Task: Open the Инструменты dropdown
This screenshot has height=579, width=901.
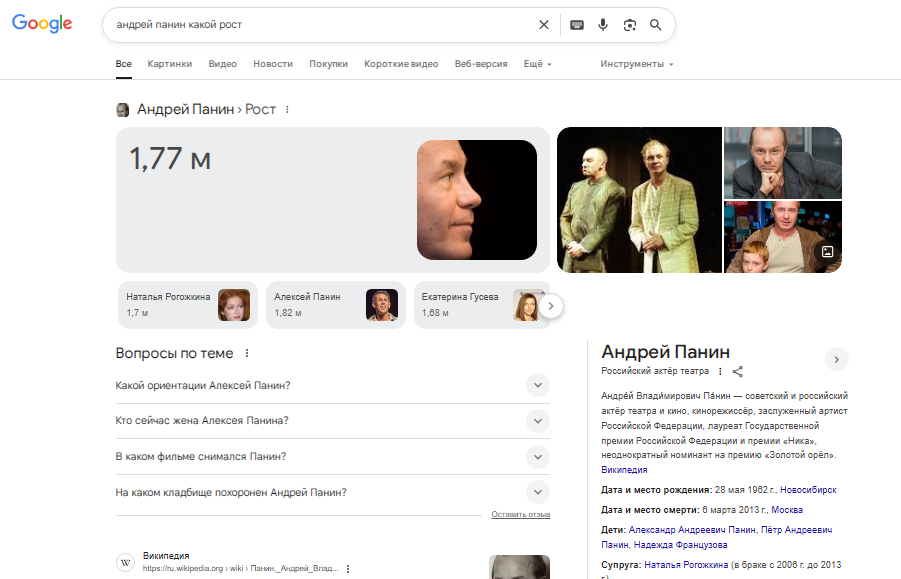Action: (637, 64)
